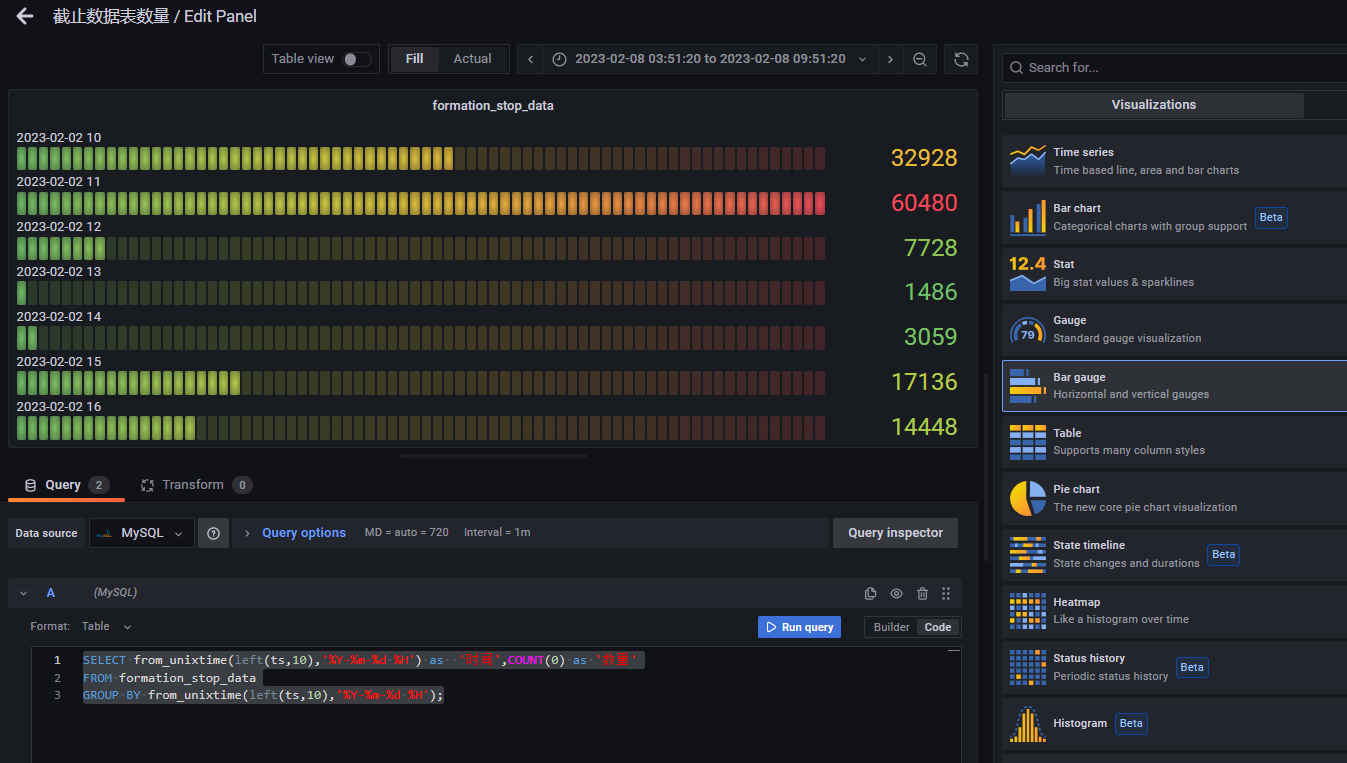Click the Beta badge on Status history
This screenshot has width=1347, height=763.
1192,667
